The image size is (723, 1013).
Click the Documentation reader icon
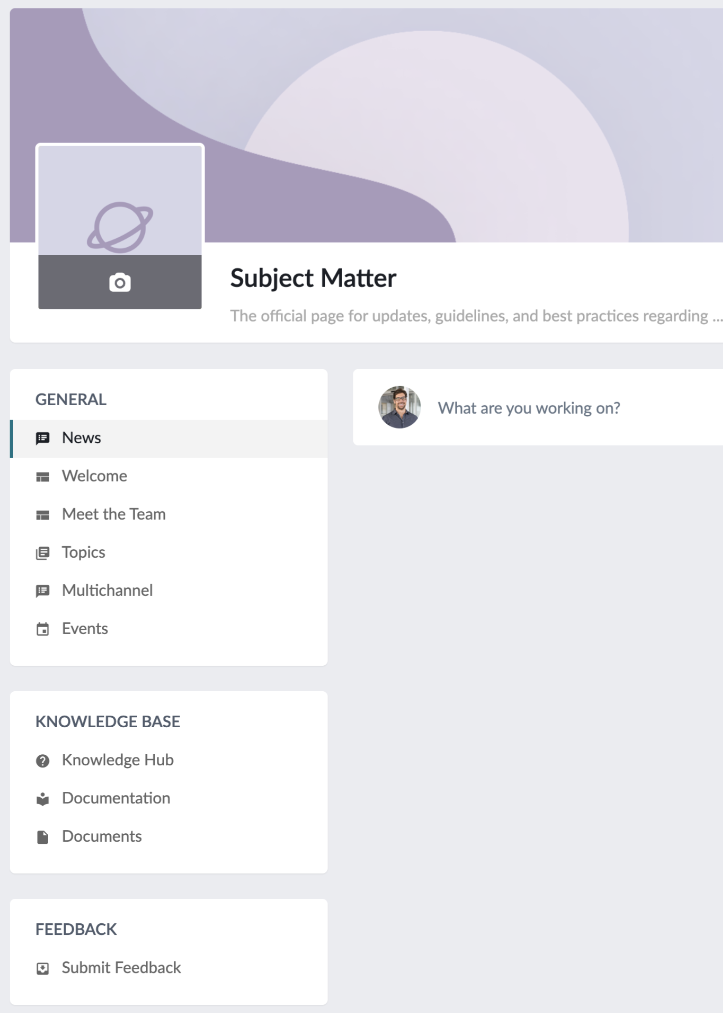pyautogui.click(x=43, y=798)
